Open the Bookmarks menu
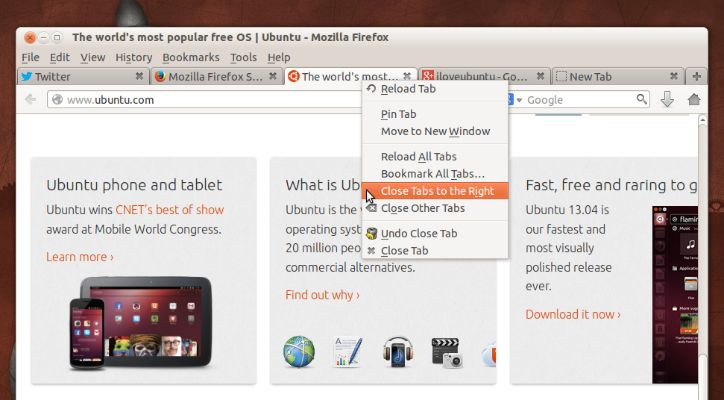The height and width of the screenshot is (400, 724). (190, 57)
